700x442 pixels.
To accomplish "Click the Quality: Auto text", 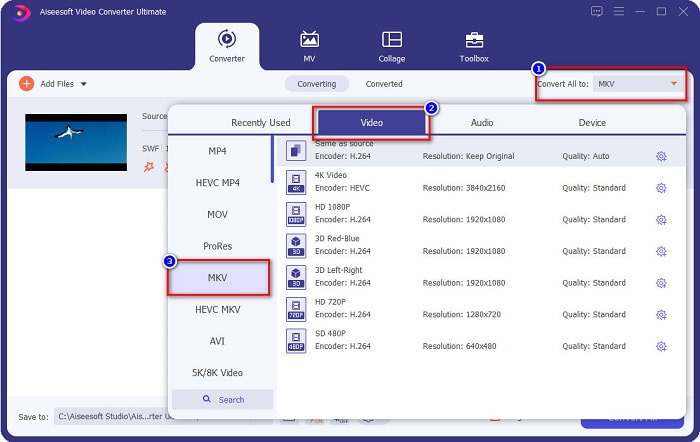I will click(586, 156).
